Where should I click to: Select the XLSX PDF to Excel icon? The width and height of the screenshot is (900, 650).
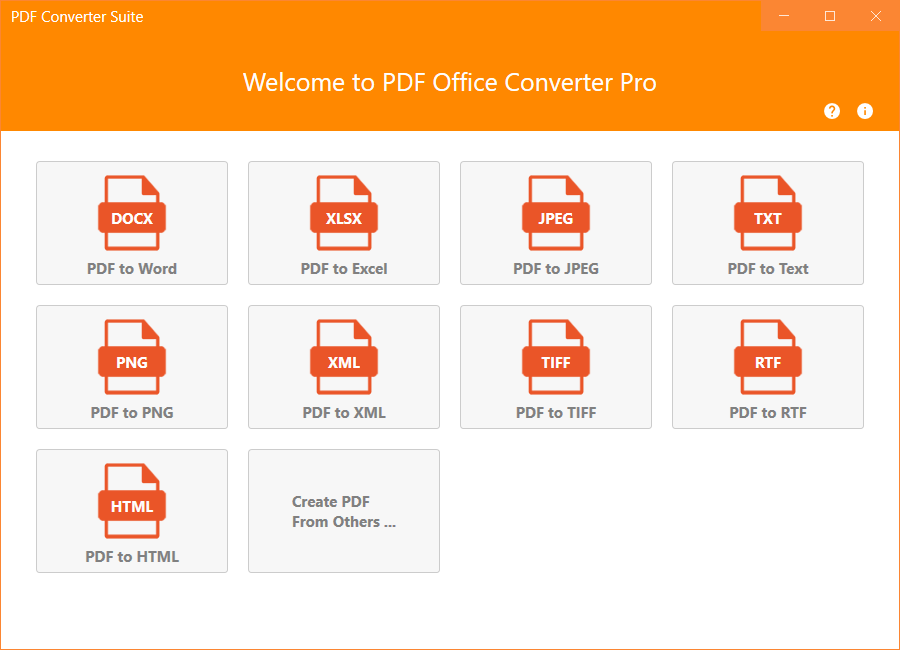[343, 211]
